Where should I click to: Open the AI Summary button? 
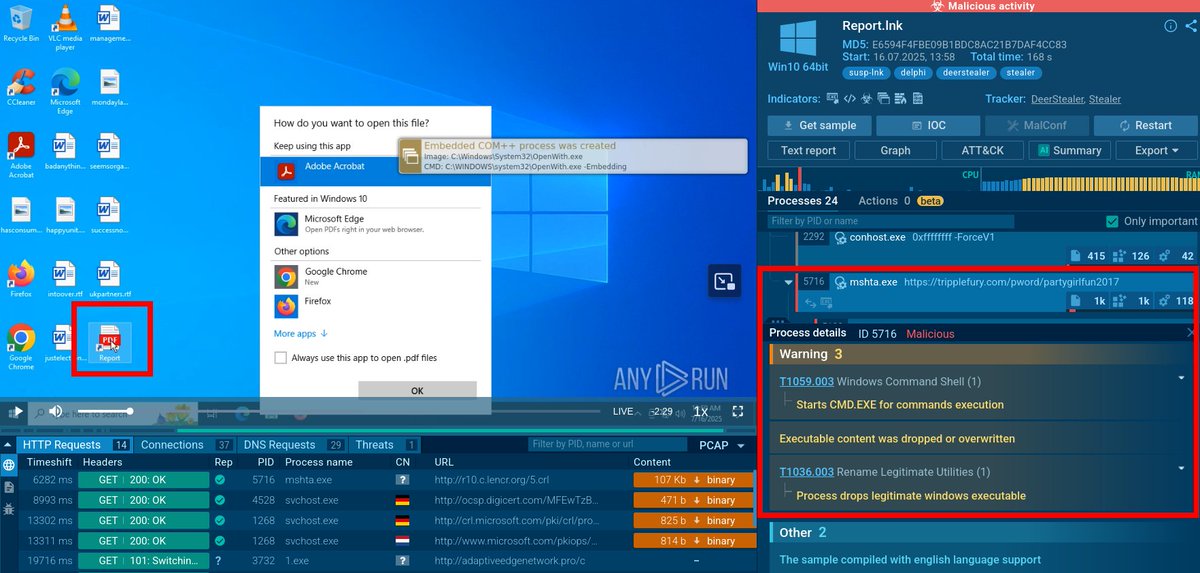click(x=1069, y=150)
